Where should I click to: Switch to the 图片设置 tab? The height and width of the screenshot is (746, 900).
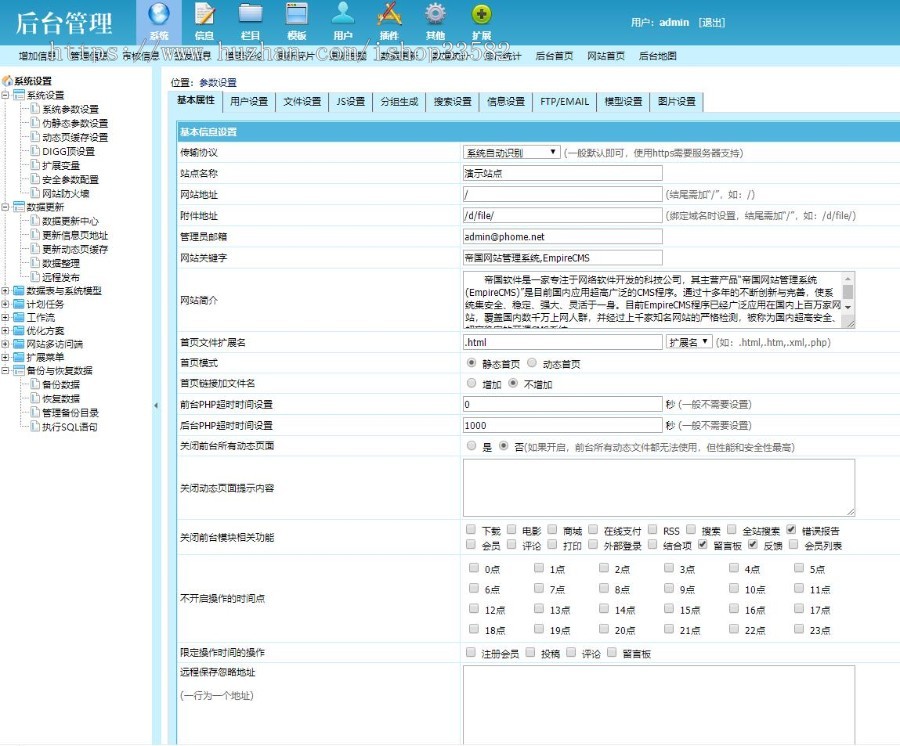point(677,102)
